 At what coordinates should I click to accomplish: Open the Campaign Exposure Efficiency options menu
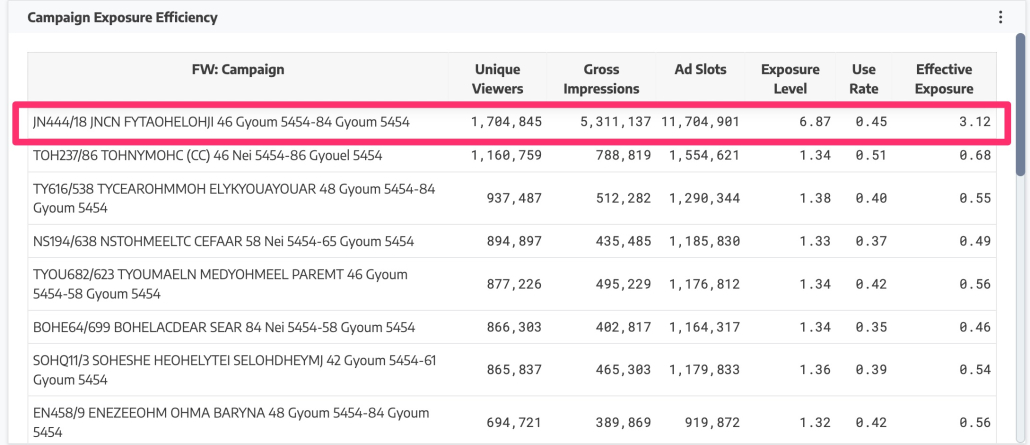pos(1000,18)
